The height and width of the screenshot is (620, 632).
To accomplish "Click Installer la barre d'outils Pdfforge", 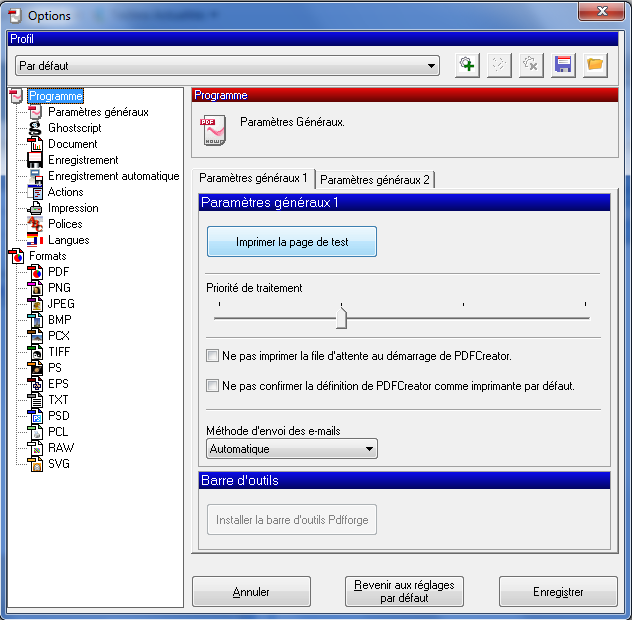I will pos(292,520).
